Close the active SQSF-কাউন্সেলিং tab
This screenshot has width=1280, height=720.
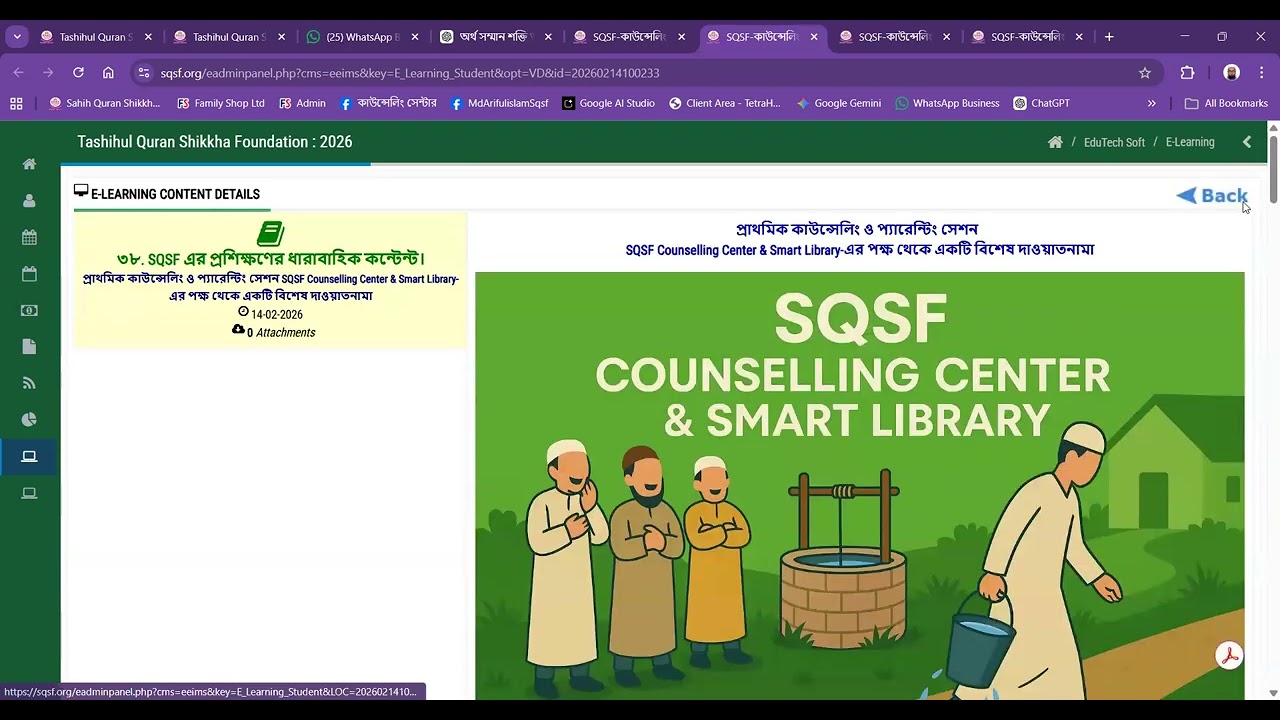(x=814, y=37)
